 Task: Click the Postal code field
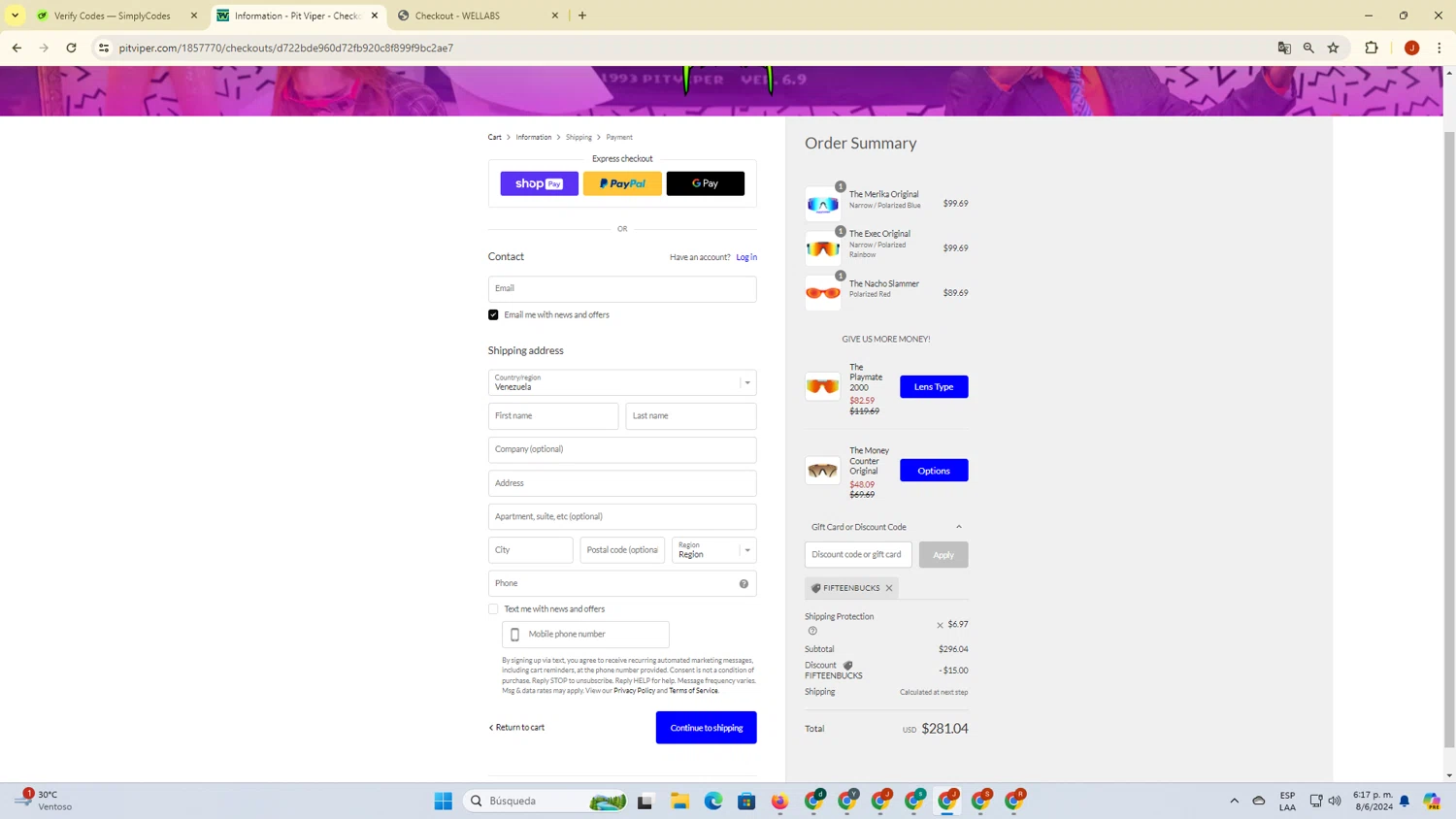pyautogui.click(x=622, y=550)
